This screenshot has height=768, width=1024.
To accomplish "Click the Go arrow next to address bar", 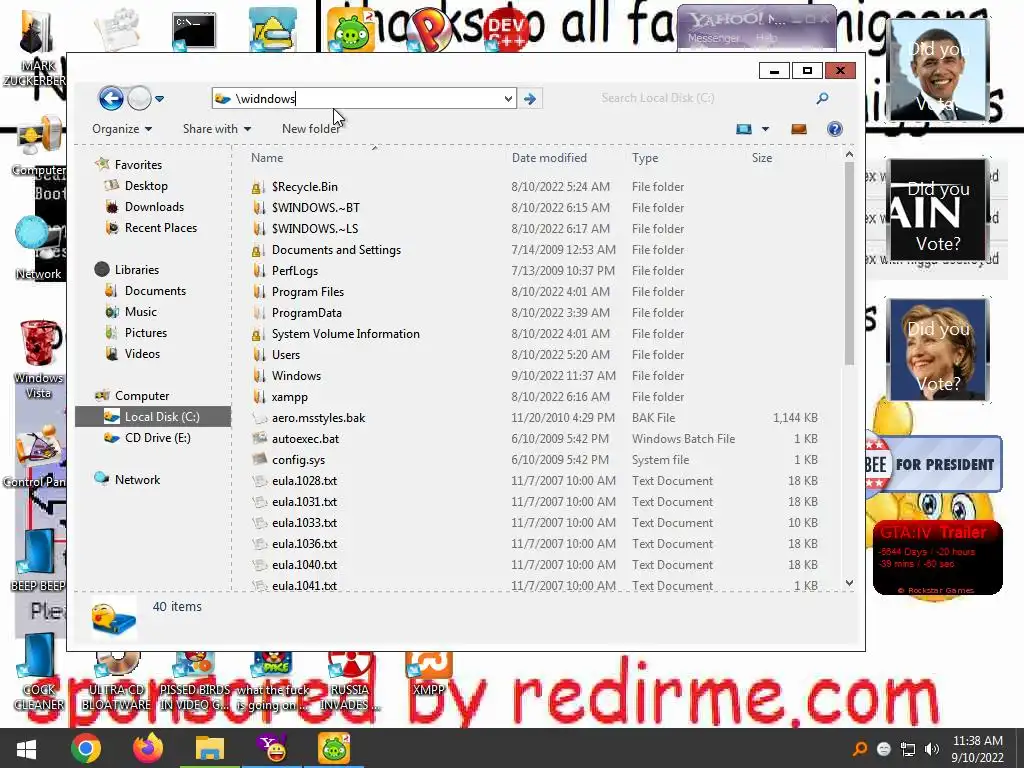I will pos(530,99).
